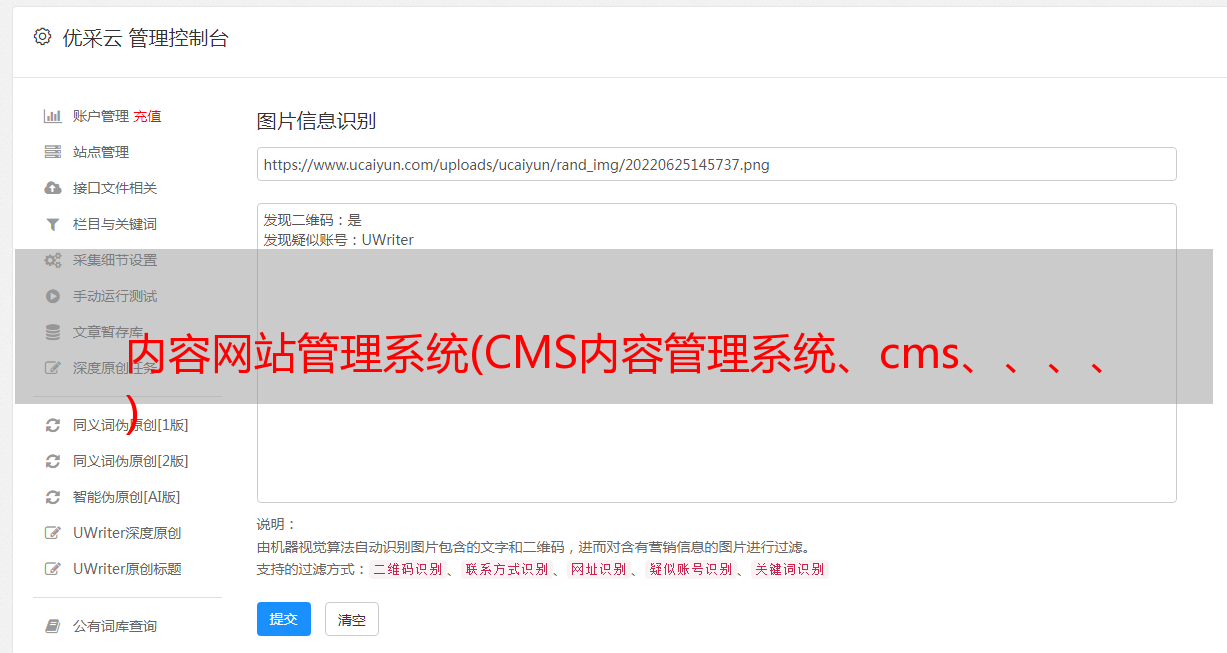1227x653 pixels.
Task: Click the 清空 button
Action: click(352, 619)
